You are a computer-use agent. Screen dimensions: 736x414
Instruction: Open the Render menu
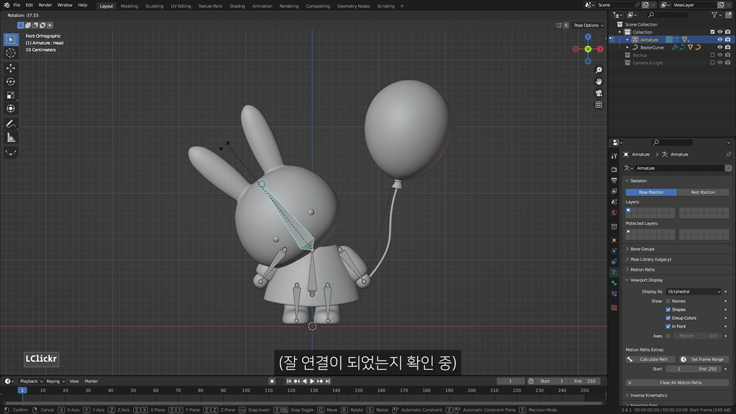45,5
